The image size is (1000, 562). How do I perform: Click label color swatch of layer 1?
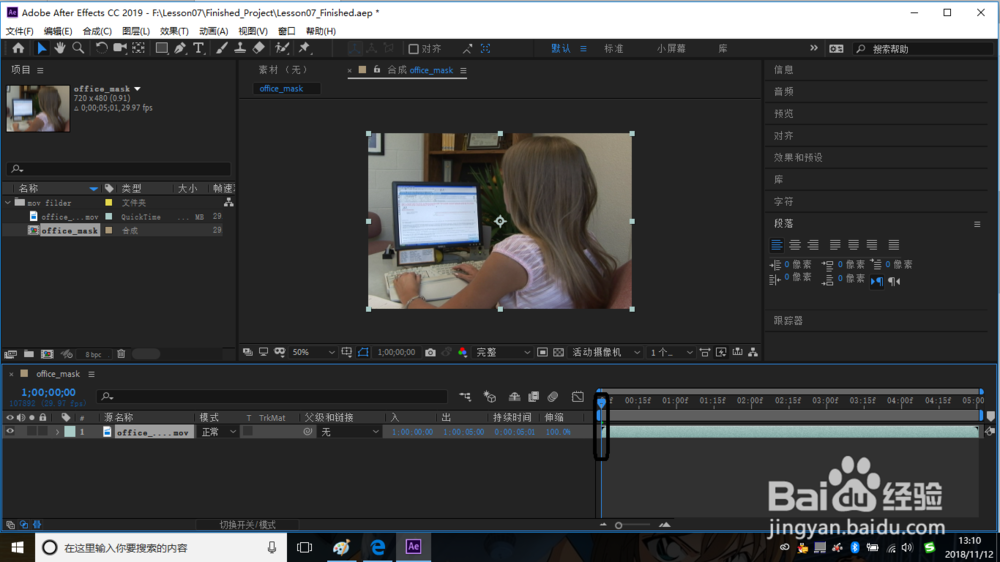click(70, 432)
